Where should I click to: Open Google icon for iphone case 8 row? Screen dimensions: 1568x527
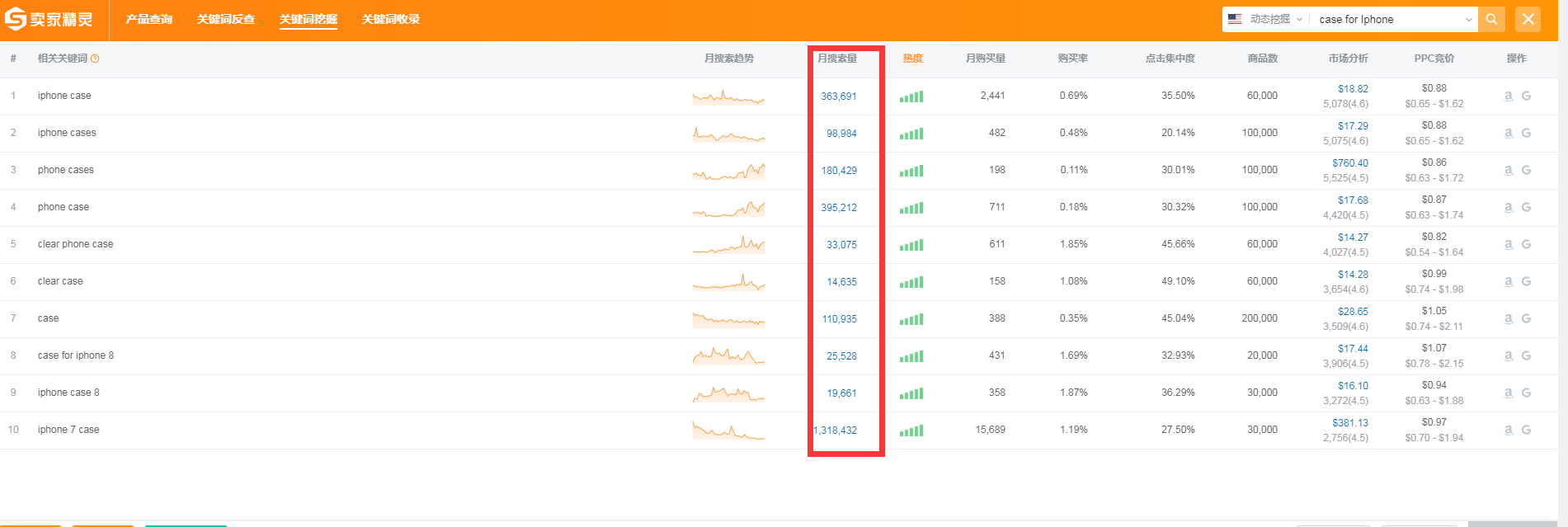coord(1526,393)
